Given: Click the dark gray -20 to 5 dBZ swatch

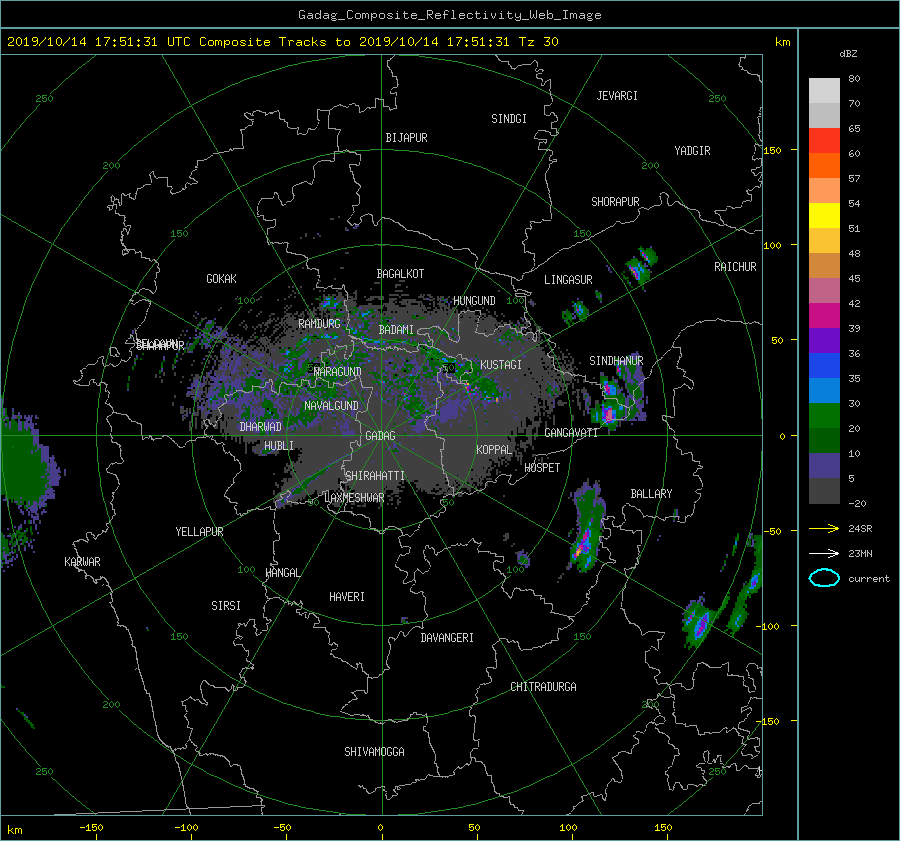Looking at the screenshot, I should click(x=824, y=491).
